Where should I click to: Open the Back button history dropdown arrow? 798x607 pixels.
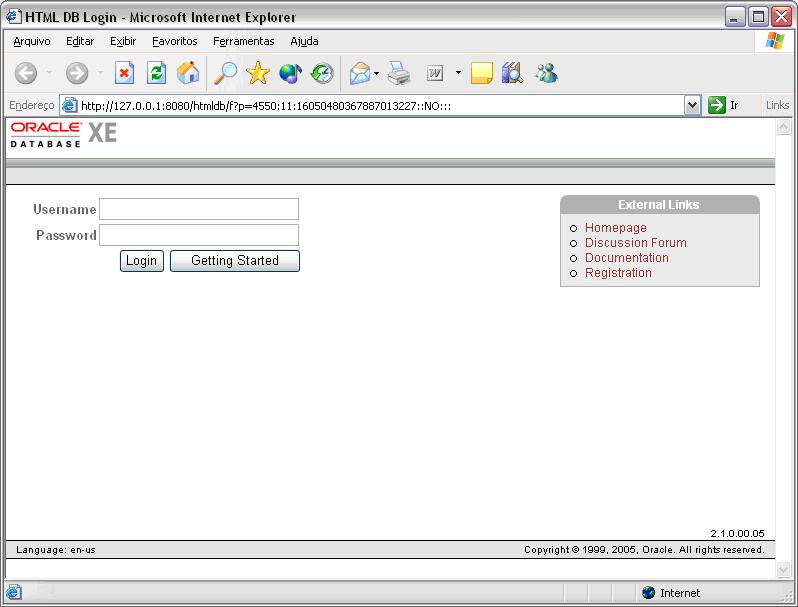pyautogui.click(x=49, y=73)
